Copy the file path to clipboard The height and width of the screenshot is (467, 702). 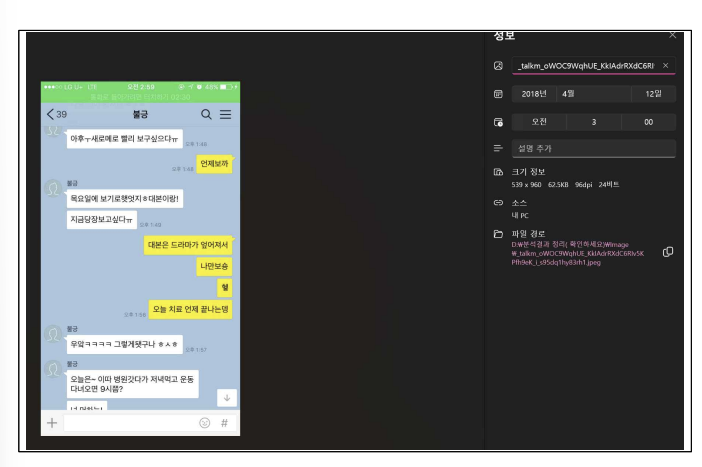pos(668,252)
